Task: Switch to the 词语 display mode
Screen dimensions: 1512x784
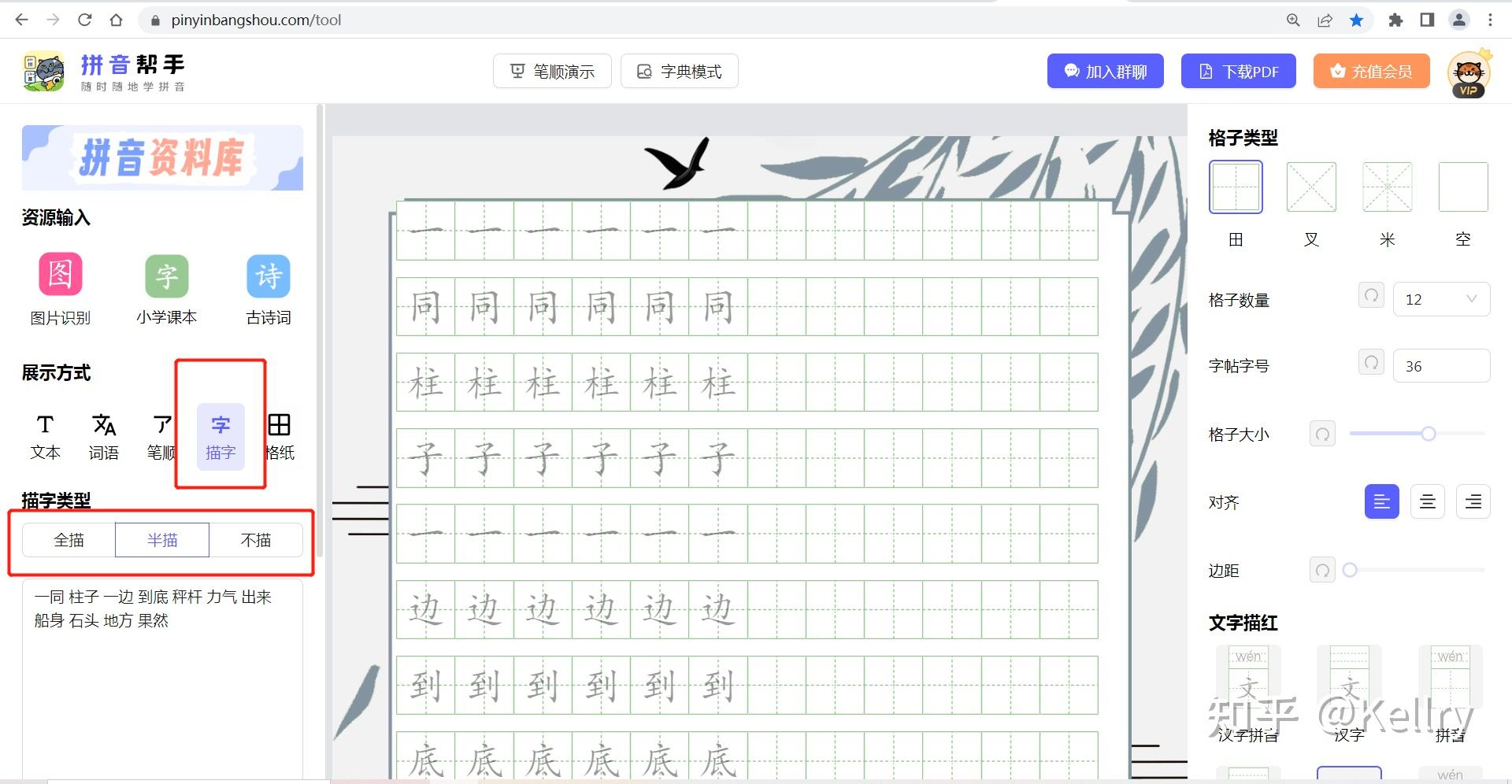Action: 103,437
